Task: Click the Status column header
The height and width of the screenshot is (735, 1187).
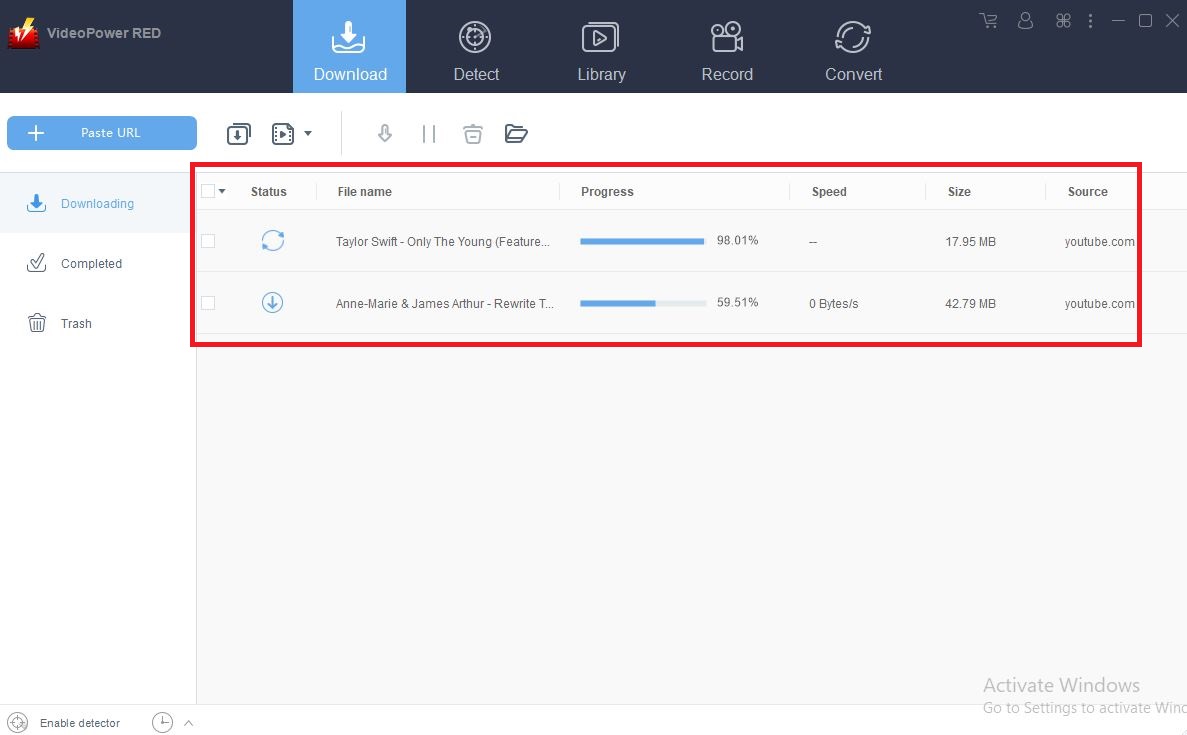Action: [x=269, y=192]
